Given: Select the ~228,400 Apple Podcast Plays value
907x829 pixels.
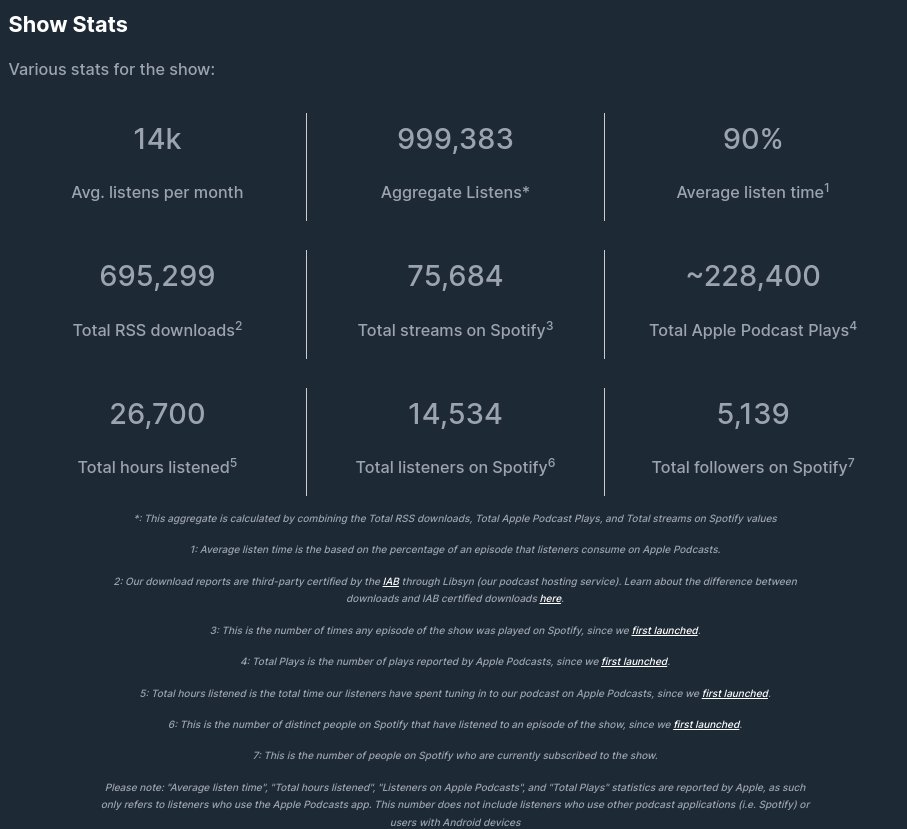Looking at the screenshot, I should [x=753, y=276].
